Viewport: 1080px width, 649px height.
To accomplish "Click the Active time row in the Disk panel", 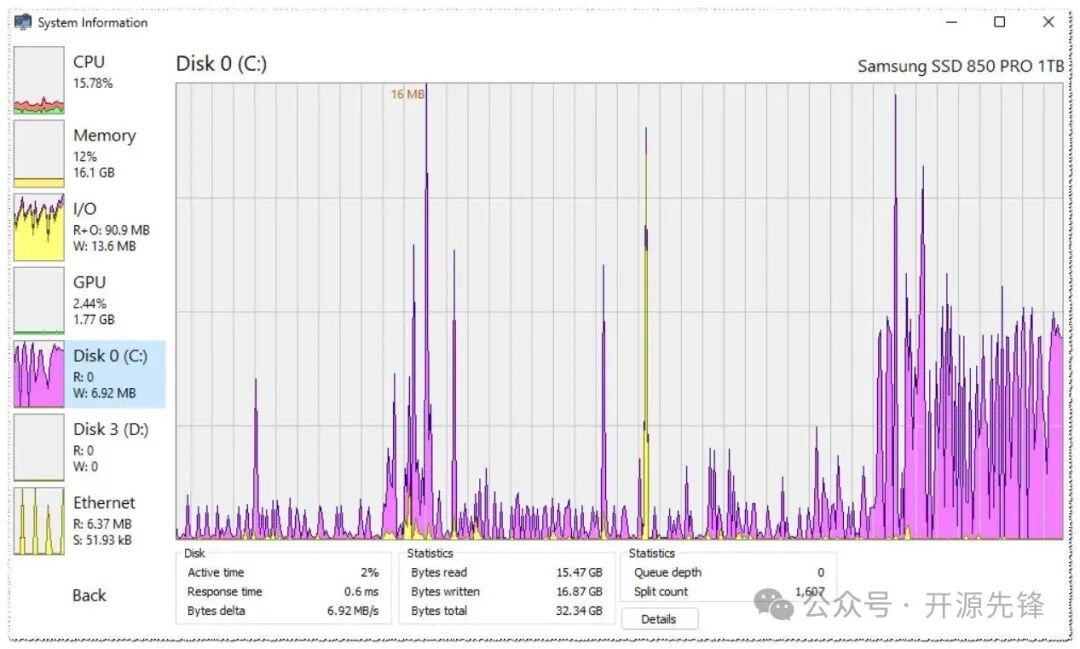I will point(282,573).
